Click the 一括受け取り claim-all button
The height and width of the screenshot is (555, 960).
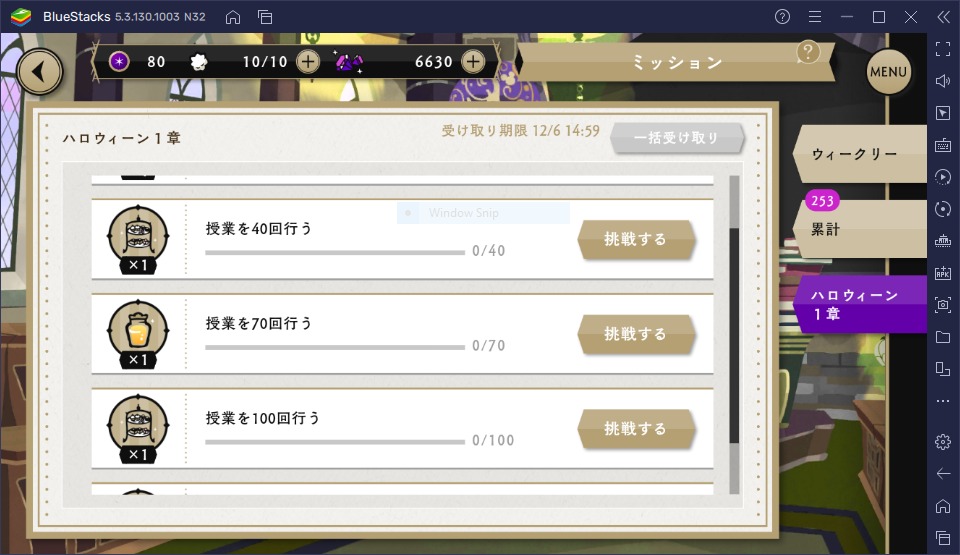click(x=677, y=138)
